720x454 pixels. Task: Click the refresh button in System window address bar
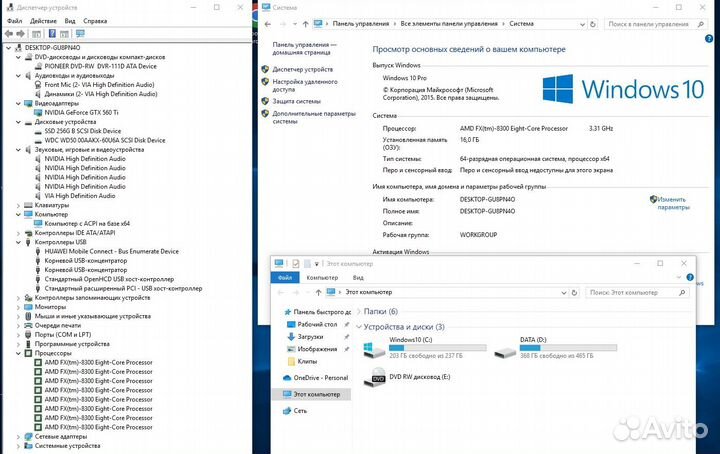[x=593, y=24]
